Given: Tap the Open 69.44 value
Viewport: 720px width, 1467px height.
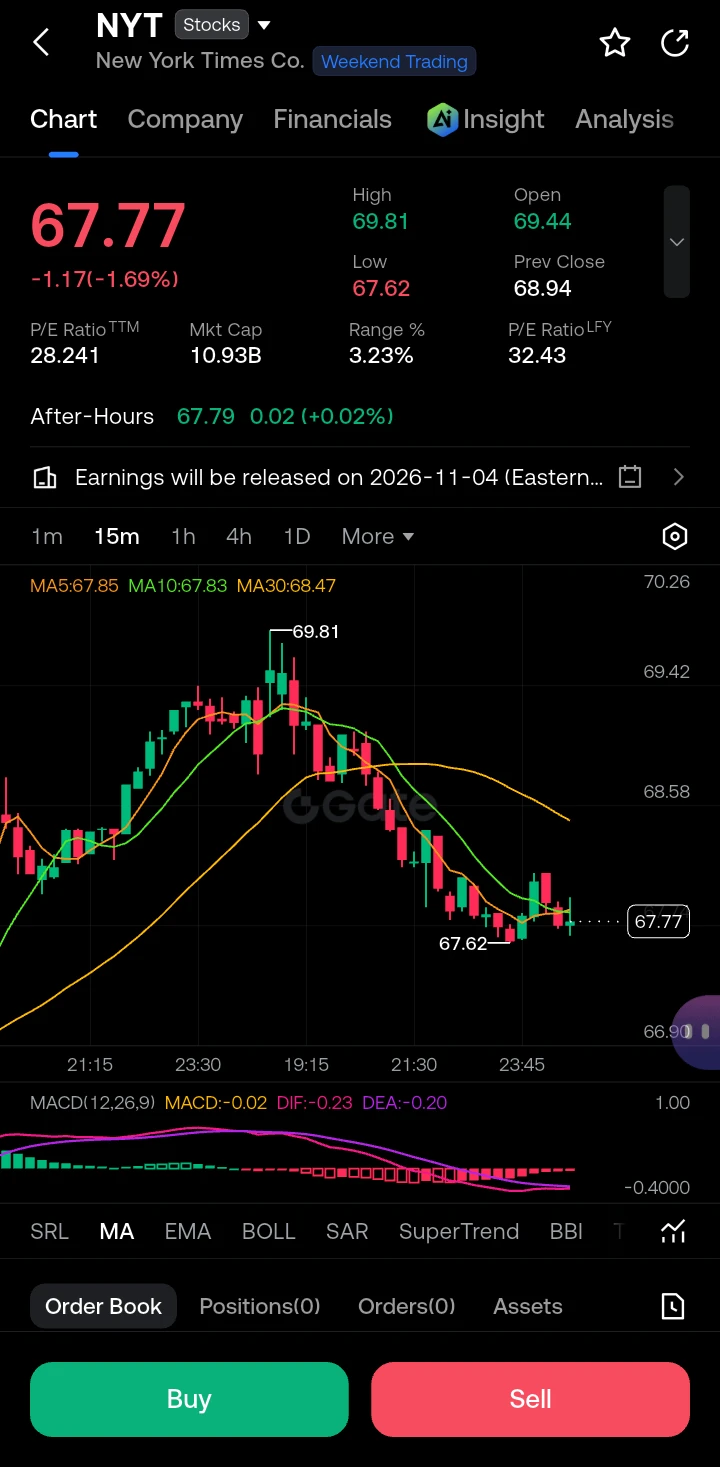Looking at the screenshot, I should (x=543, y=221).
